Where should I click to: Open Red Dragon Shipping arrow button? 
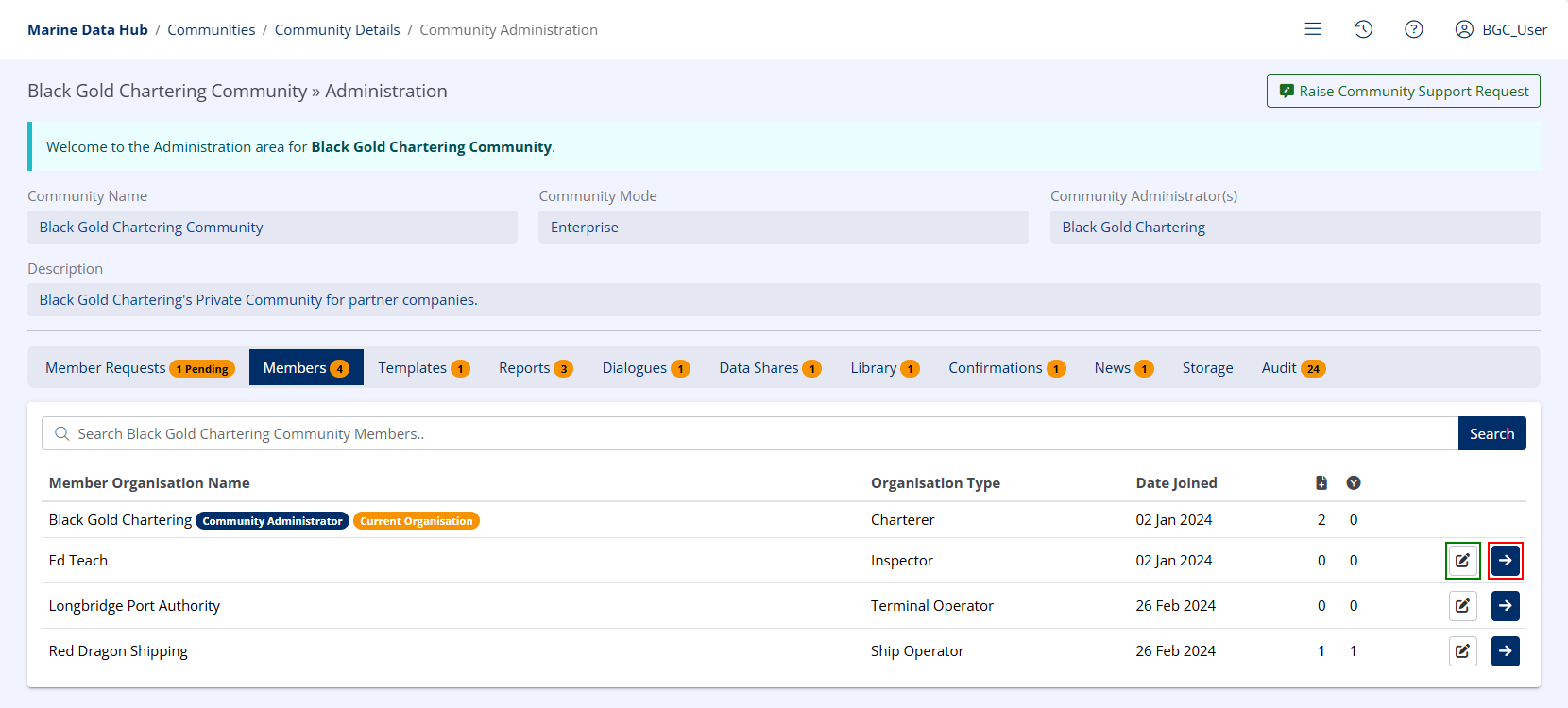(x=1505, y=651)
